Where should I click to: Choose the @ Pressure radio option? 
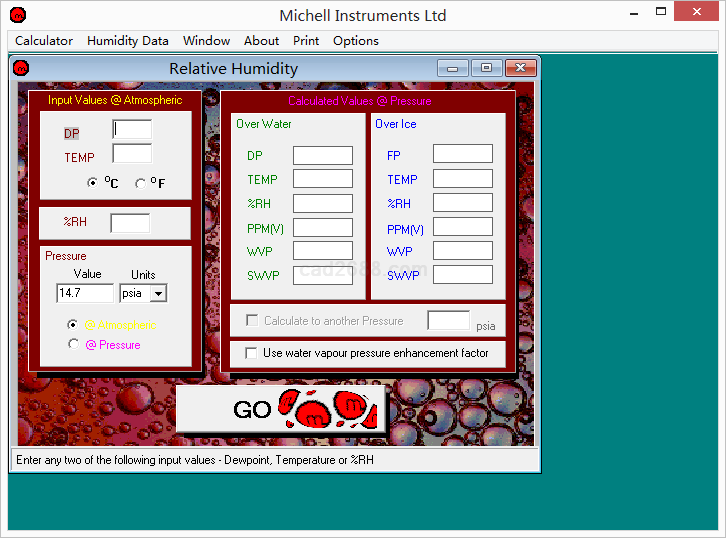pyautogui.click(x=72, y=344)
